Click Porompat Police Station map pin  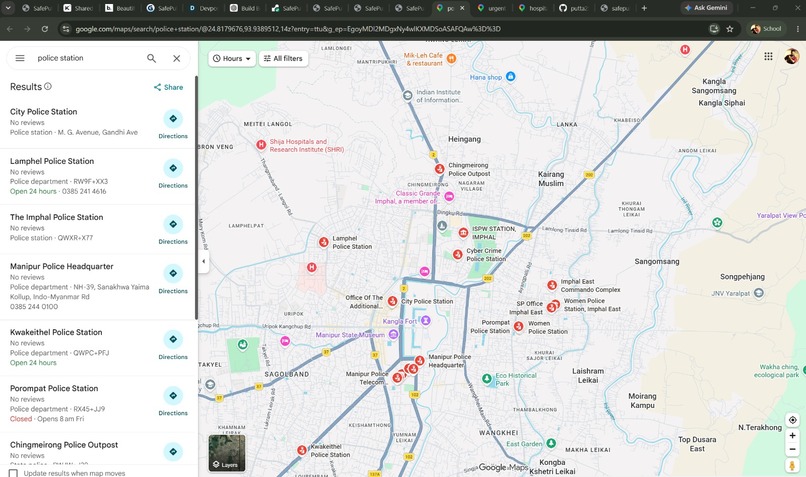pyautogui.click(x=518, y=326)
